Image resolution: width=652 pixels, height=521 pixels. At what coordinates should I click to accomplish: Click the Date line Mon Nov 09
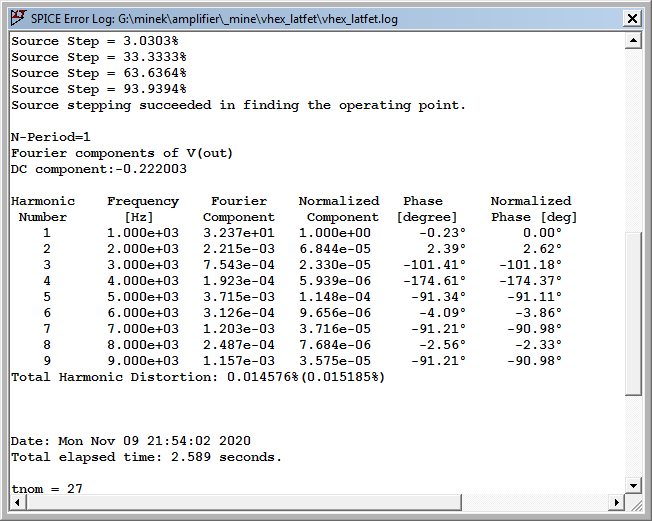click(131, 441)
